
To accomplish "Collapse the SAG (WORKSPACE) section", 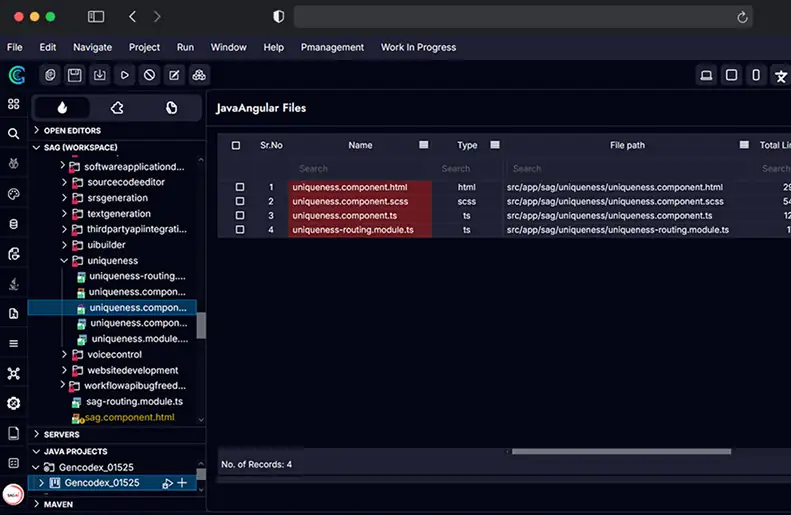I will pyautogui.click(x=36, y=147).
